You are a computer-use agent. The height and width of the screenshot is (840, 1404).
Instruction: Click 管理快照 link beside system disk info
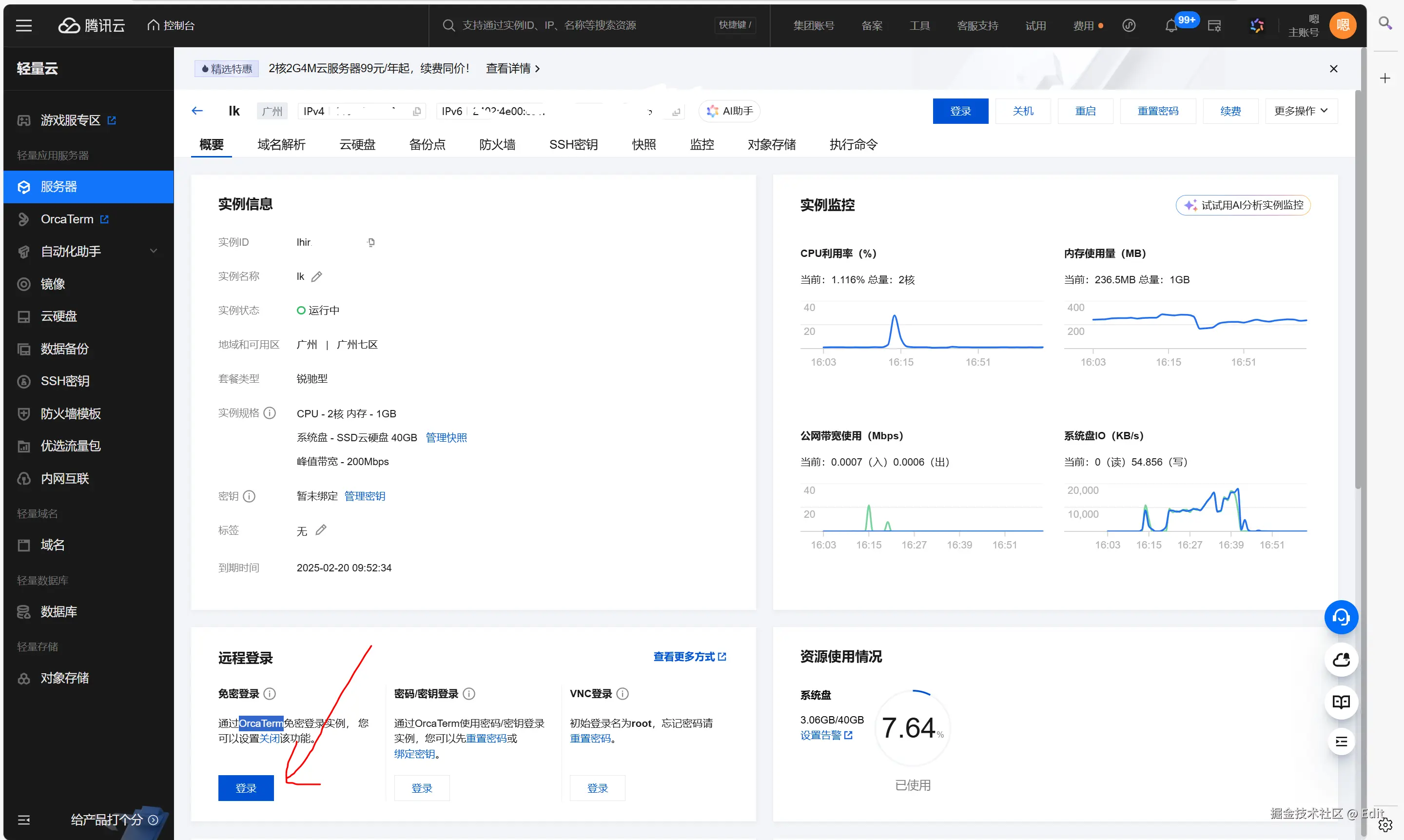coord(446,437)
